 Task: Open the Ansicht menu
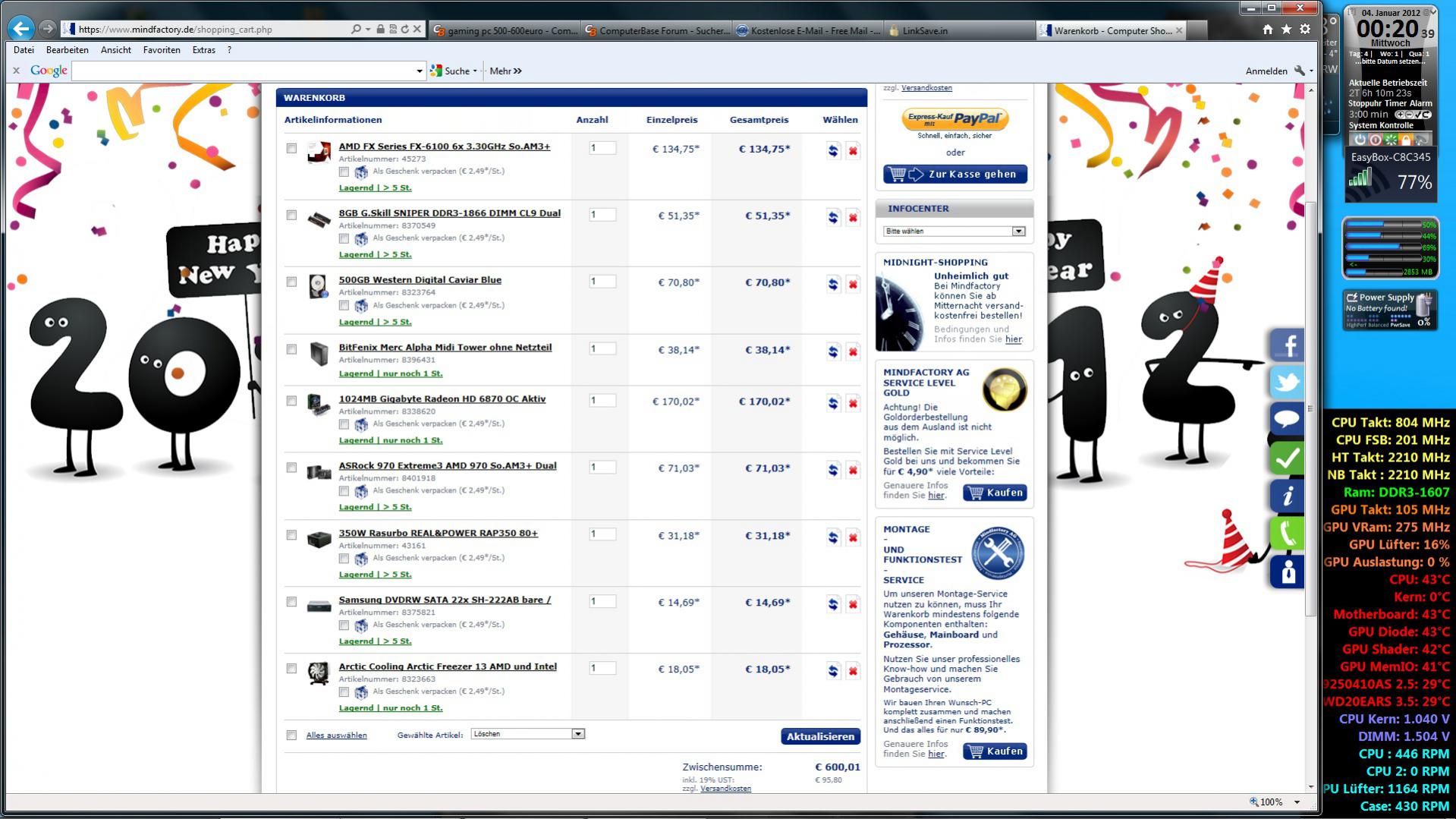(x=115, y=50)
